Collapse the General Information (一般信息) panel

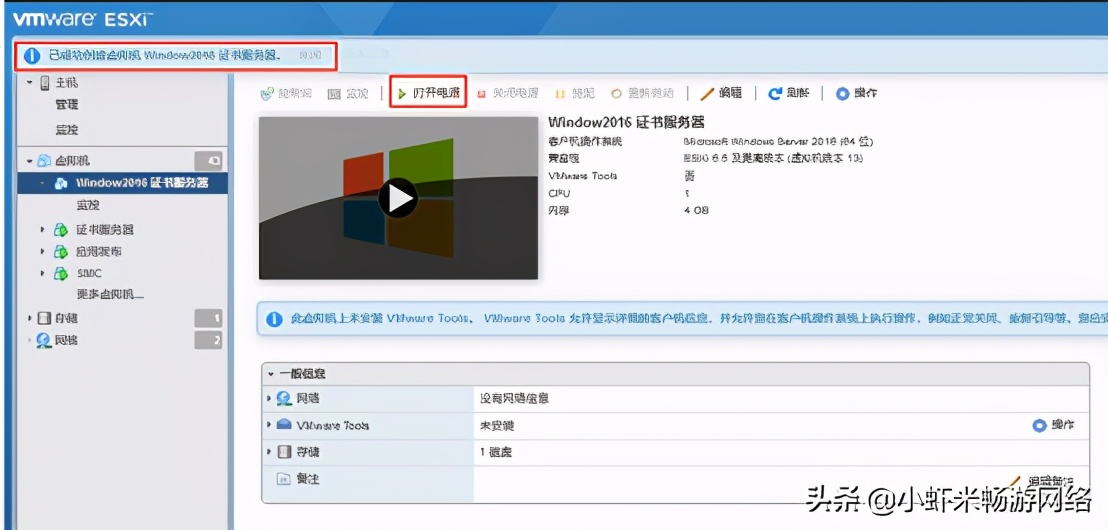[x=271, y=374]
